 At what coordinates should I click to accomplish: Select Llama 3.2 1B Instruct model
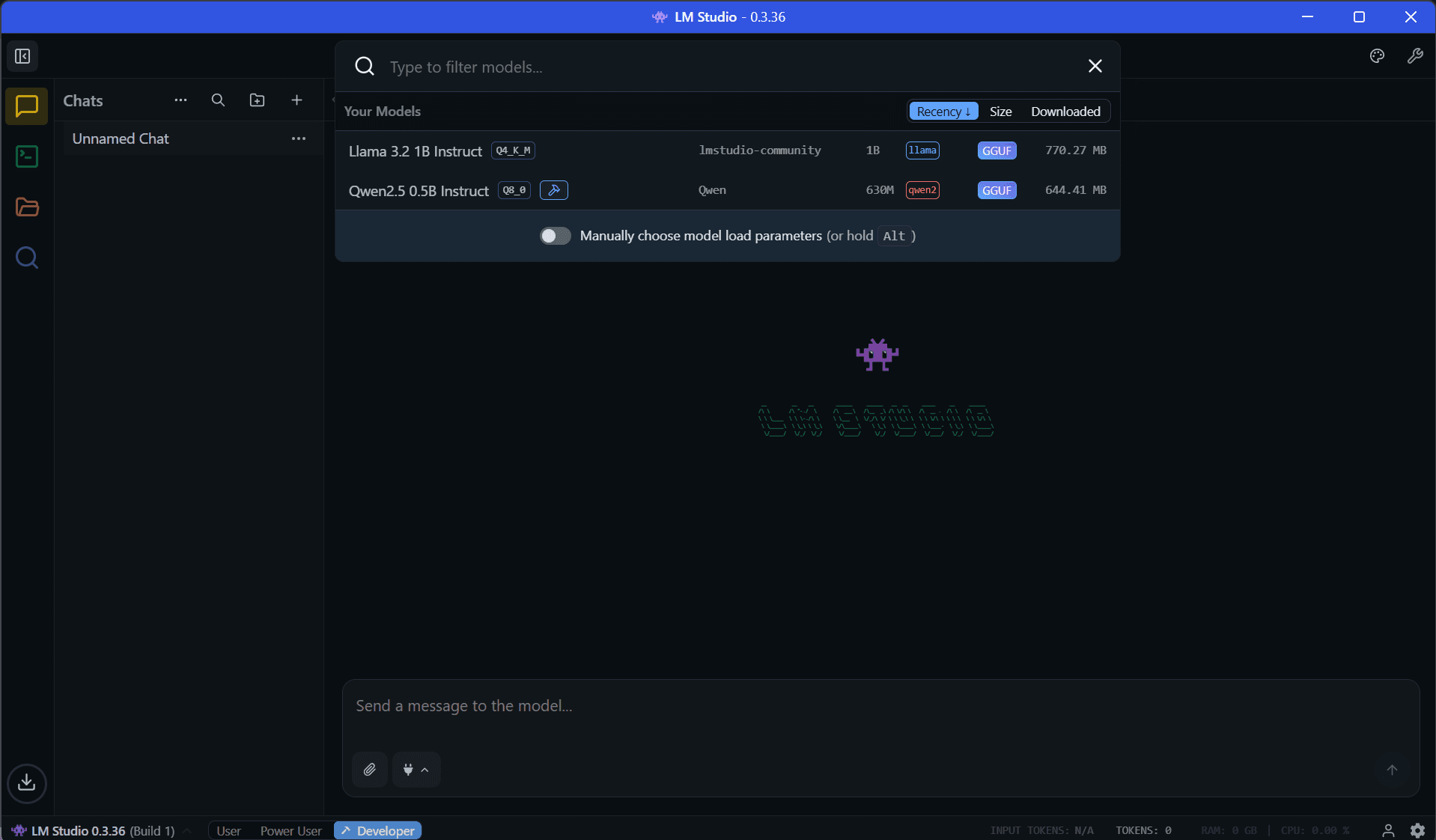(x=416, y=151)
